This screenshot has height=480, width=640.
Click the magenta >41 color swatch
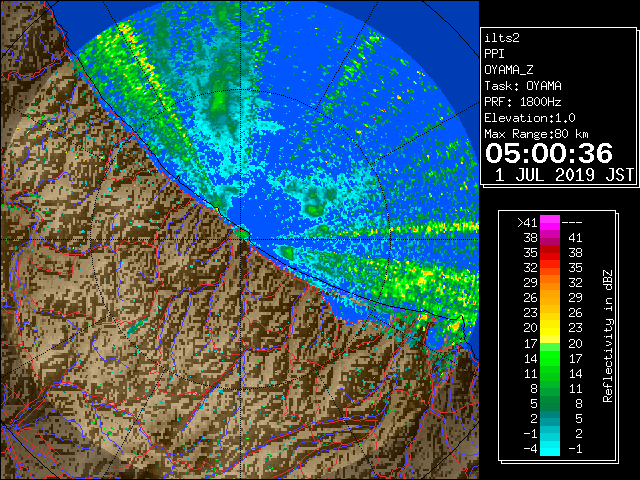click(x=550, y=223)
